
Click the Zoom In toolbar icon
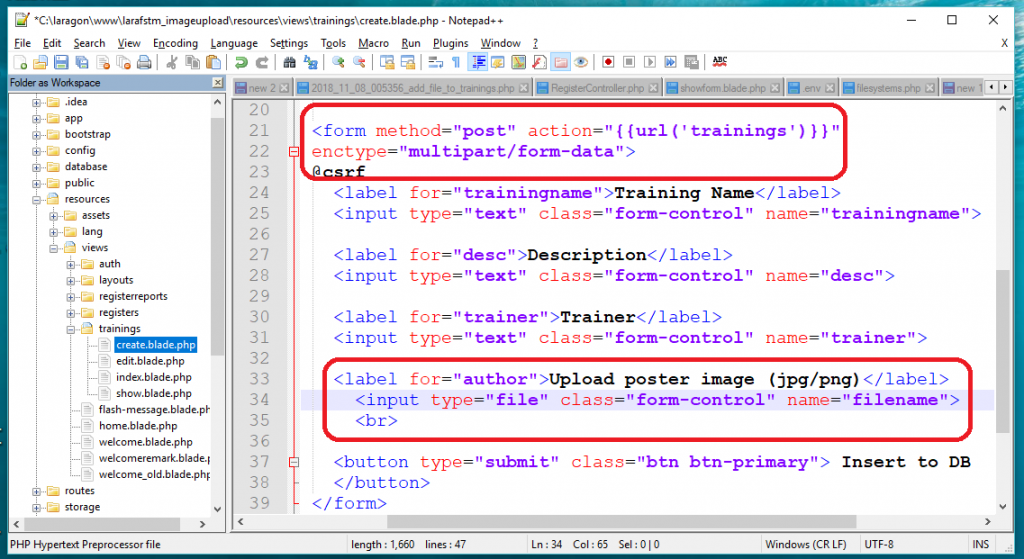338,62
